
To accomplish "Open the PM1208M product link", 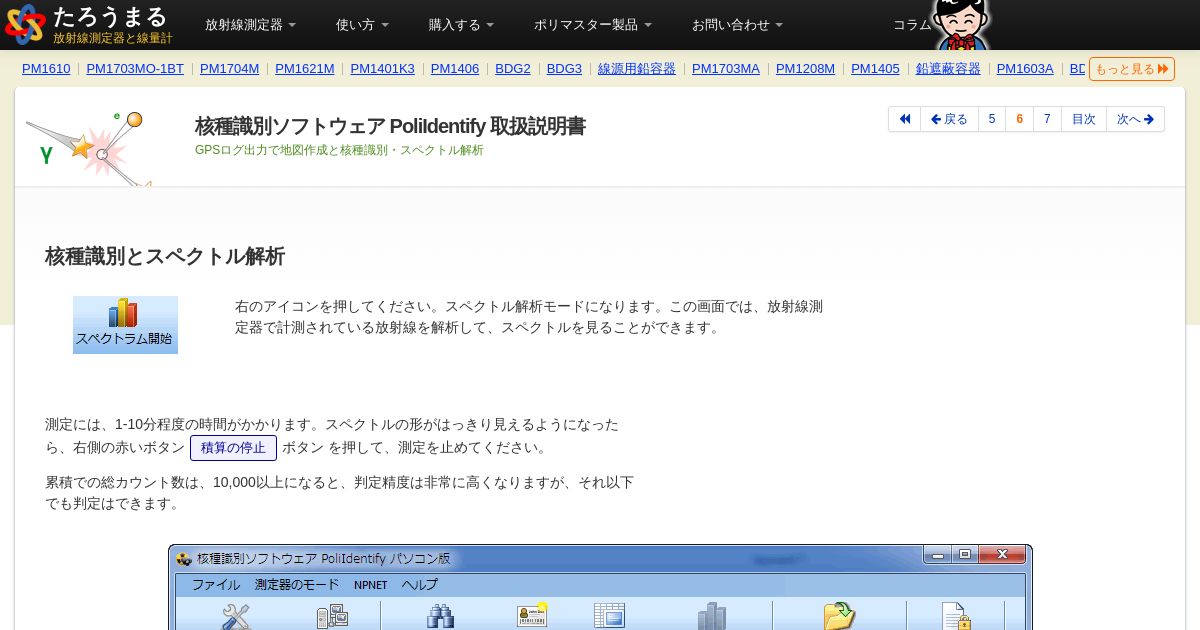I will click(x=805, y=69).
